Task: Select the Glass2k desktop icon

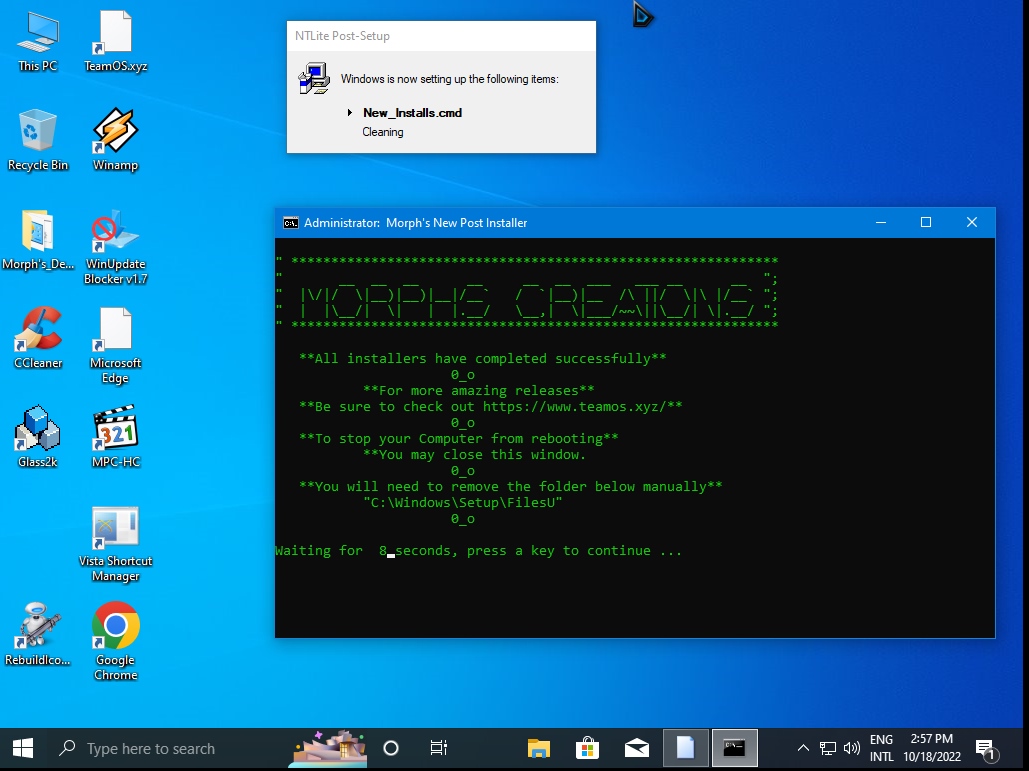Action: point(38,430)
